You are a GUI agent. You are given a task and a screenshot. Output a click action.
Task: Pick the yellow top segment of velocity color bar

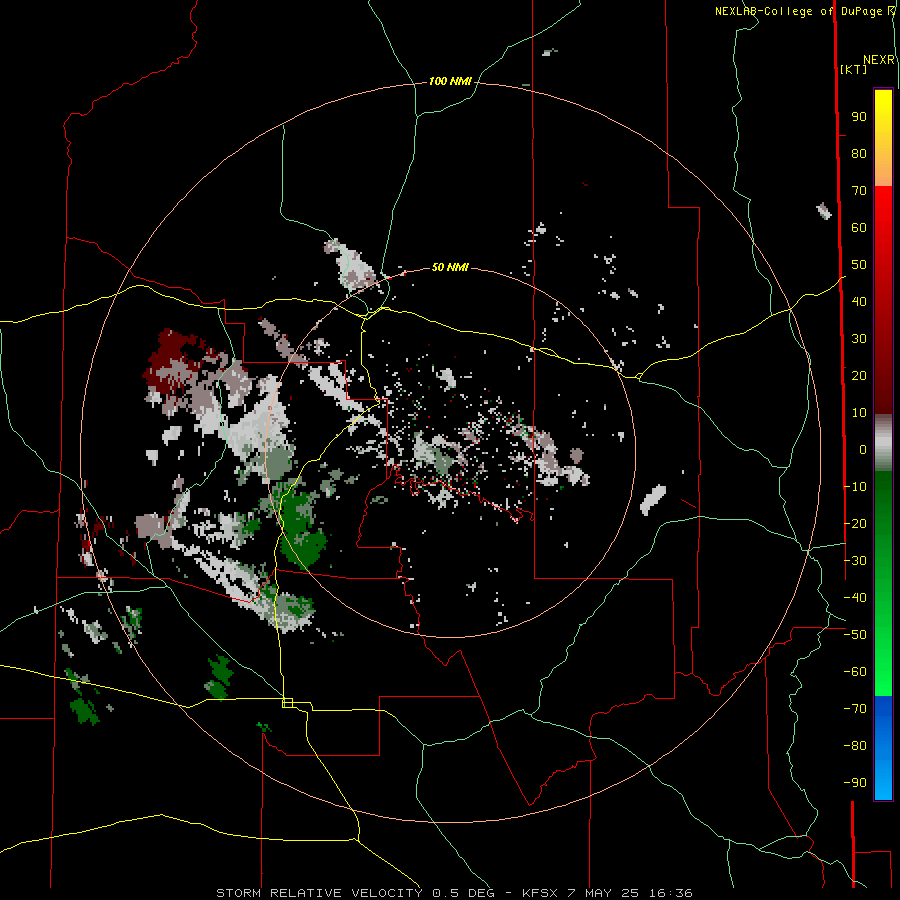pyautogui.click(x=883, y=138)
